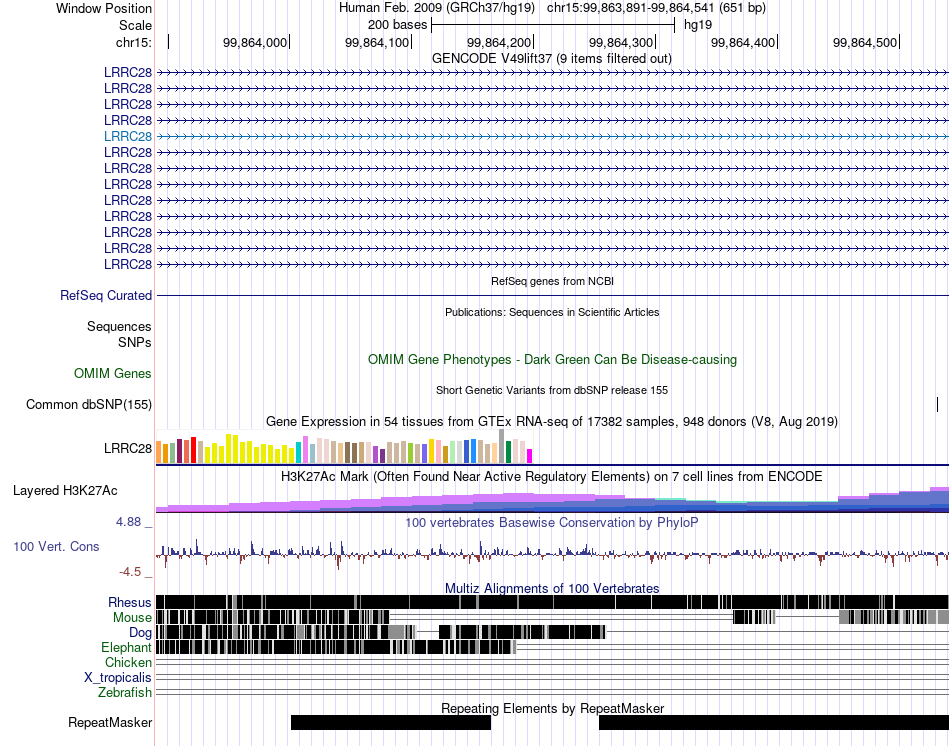
Task: Click the highlighted light-blue LRRC28 transcript label
Action: (x=128, y=136)
